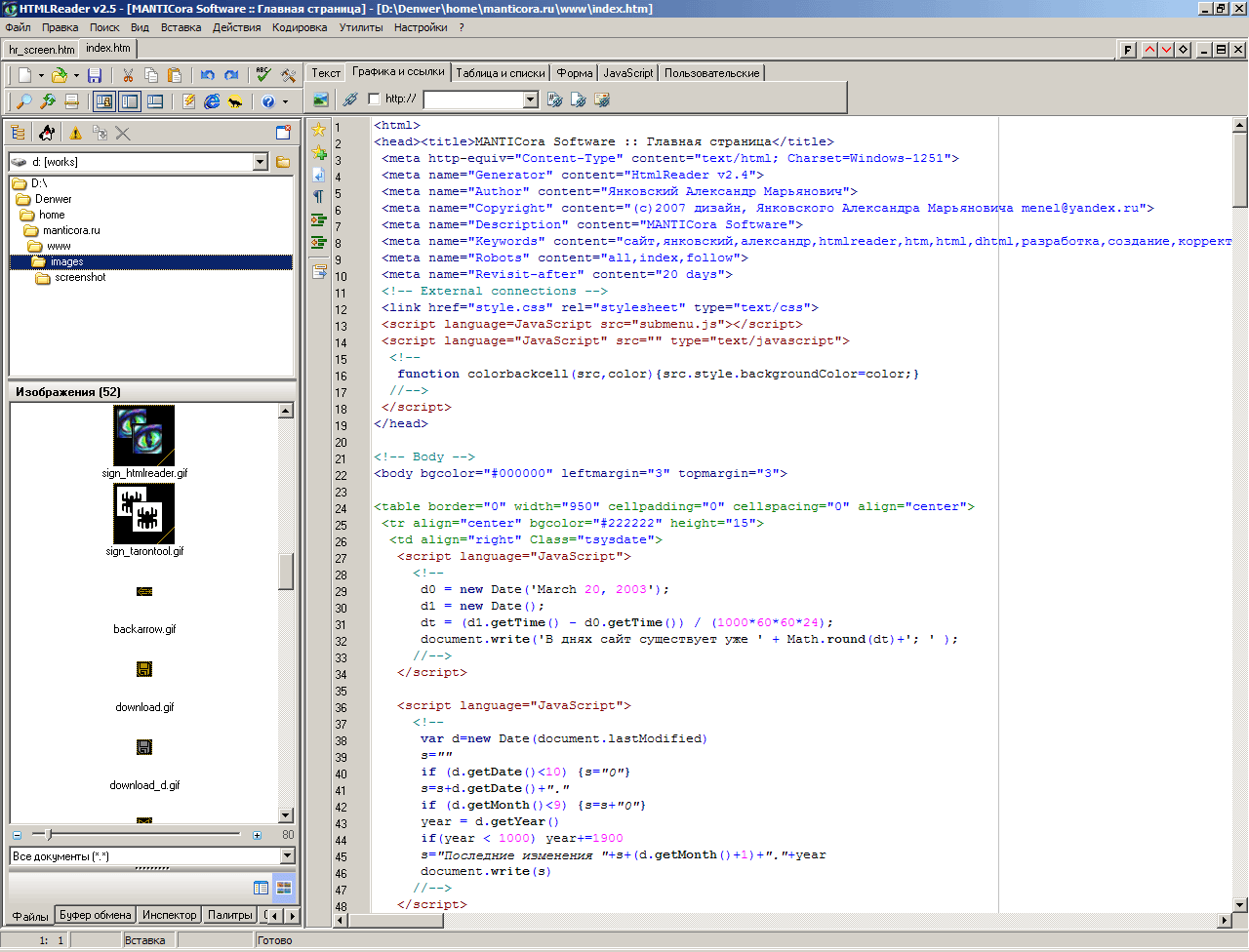1249x952 pixels.
Task: Open settings with the crossed tools icon
Action: tap(288, 75)
